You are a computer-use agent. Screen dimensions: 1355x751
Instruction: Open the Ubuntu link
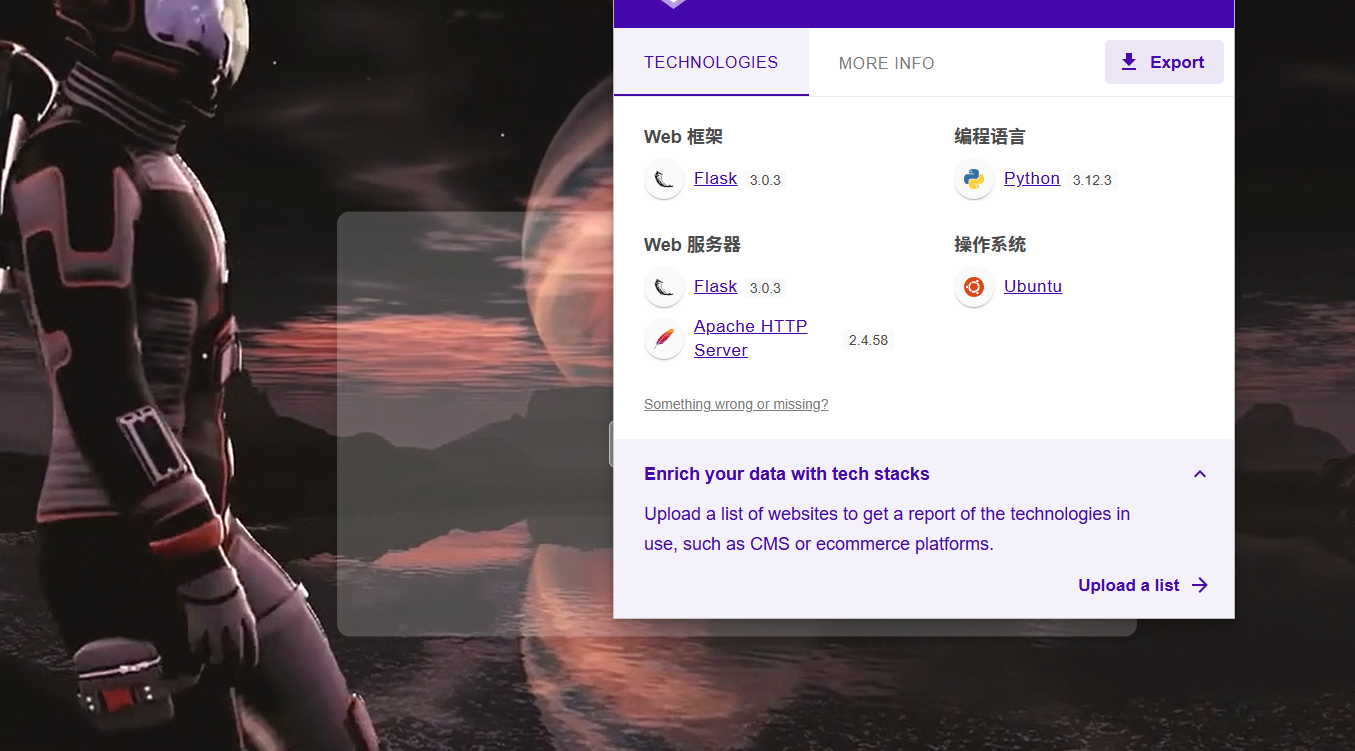(x=1033, y=286)
